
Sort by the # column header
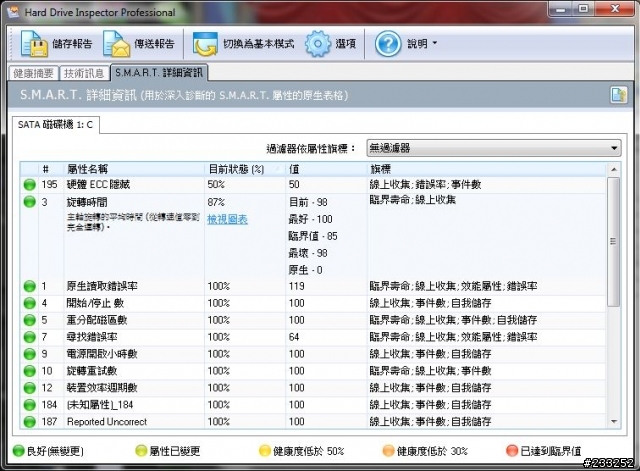[46, 169]
